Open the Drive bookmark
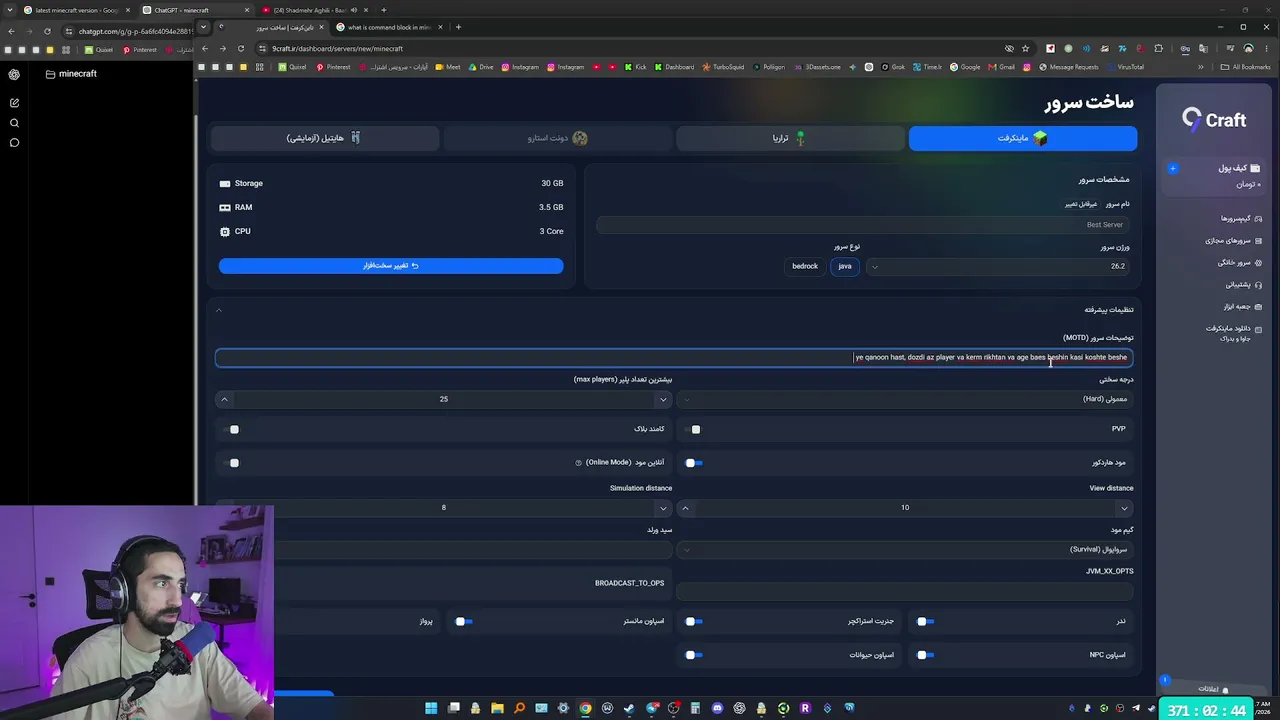Image resolution: width=1280 pixels, height=720 pixels. (481, 67)
